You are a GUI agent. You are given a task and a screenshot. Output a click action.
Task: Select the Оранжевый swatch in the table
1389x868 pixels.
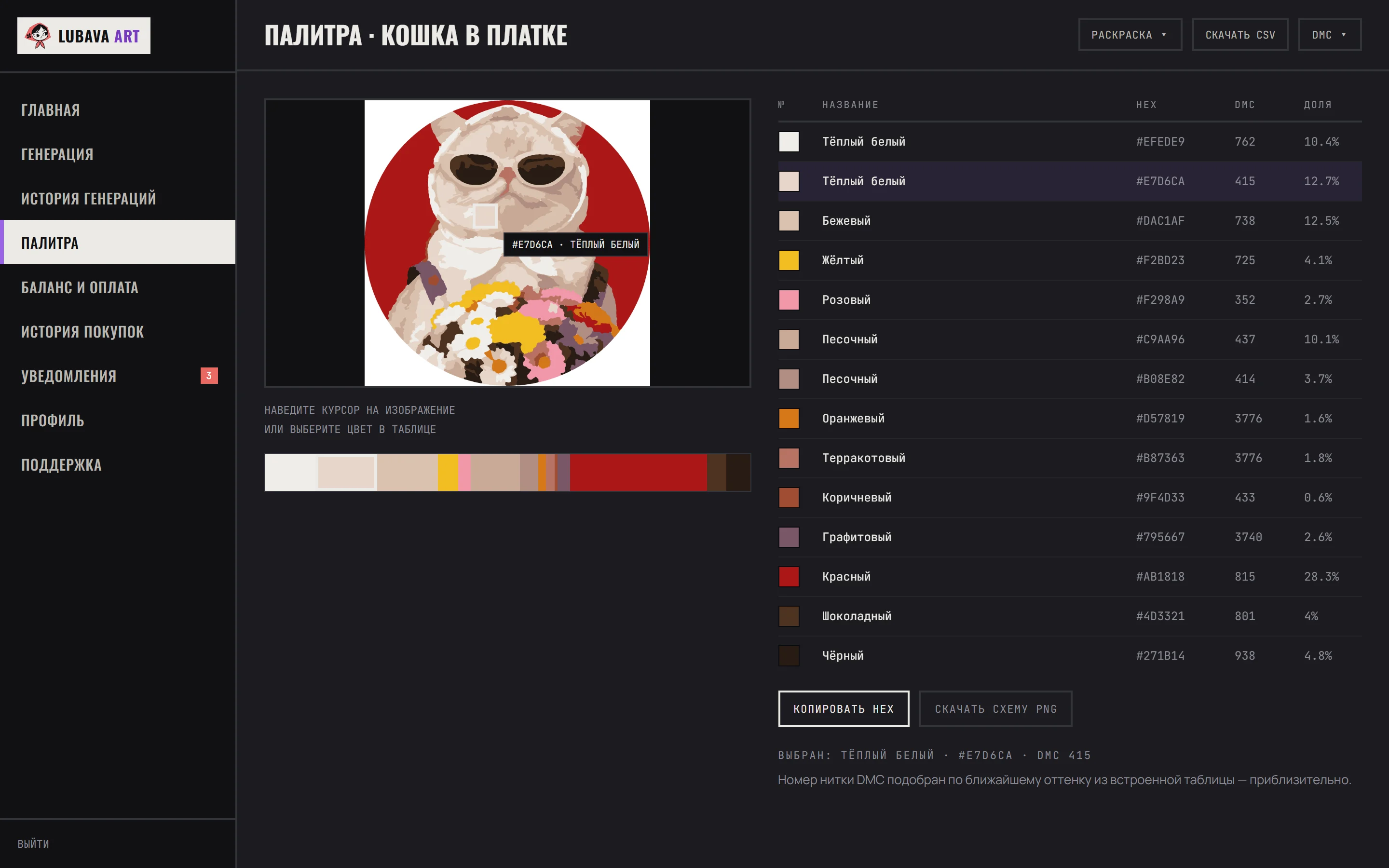click(x=789, y=419)
